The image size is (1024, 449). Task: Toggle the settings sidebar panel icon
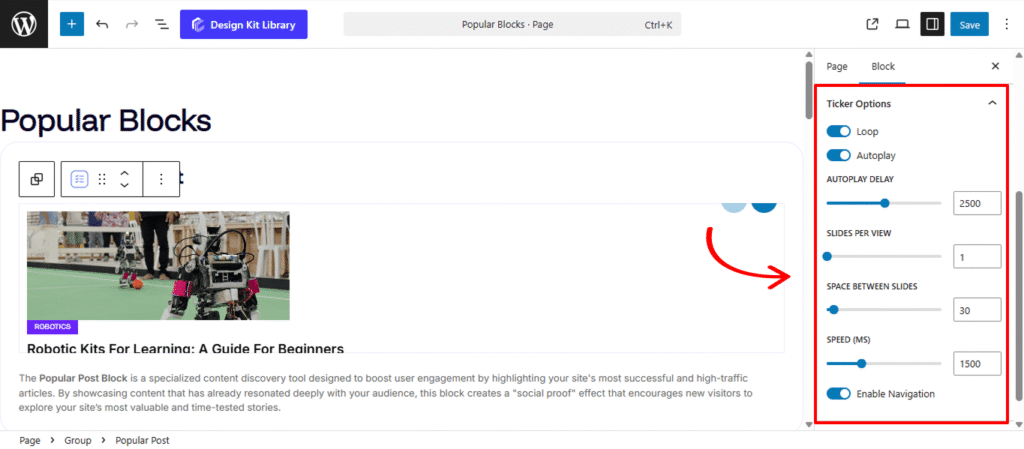coord(932,24)
